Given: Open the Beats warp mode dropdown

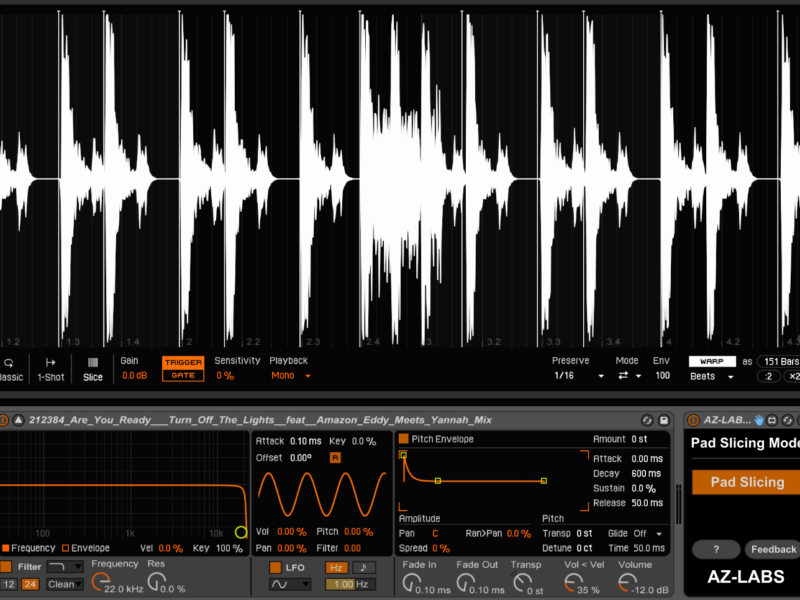Looking at the screenshot, I should 712,377.
